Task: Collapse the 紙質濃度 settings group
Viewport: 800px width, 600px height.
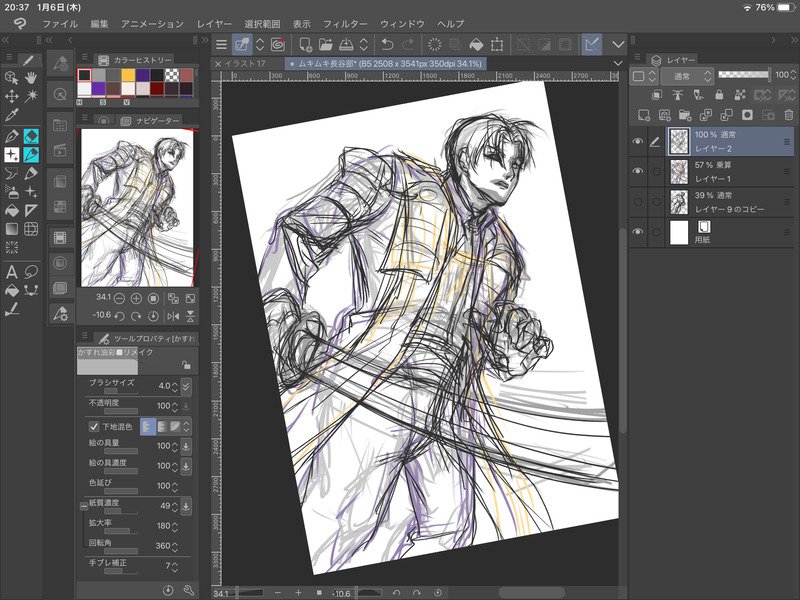Action: click(x=84, y=507)
